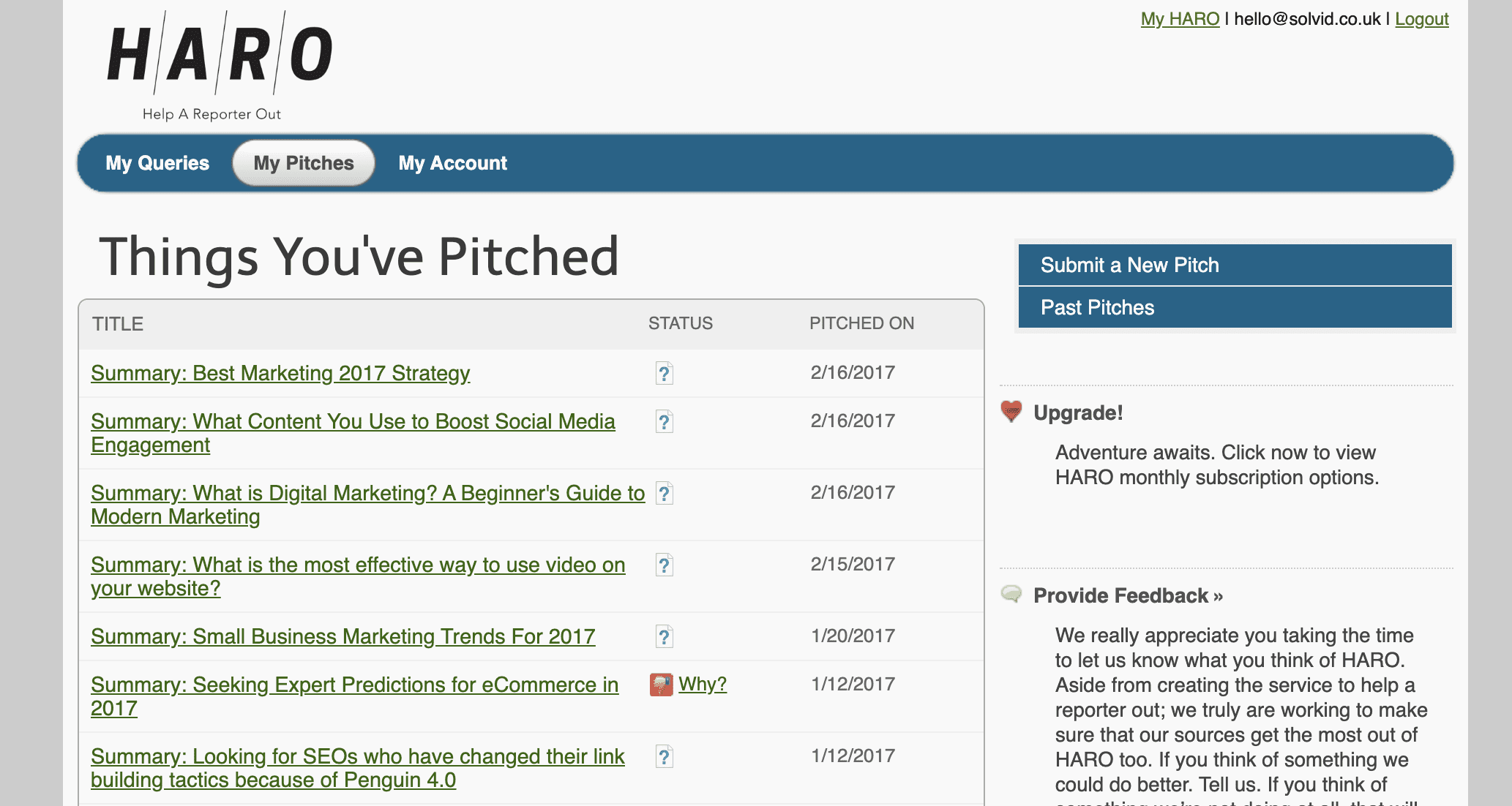Open What is Digital Marketing pitch summary
Image resolution: width=1512 pixels, height=806 pixels.
pyautogui.click(x=368, y=505)
